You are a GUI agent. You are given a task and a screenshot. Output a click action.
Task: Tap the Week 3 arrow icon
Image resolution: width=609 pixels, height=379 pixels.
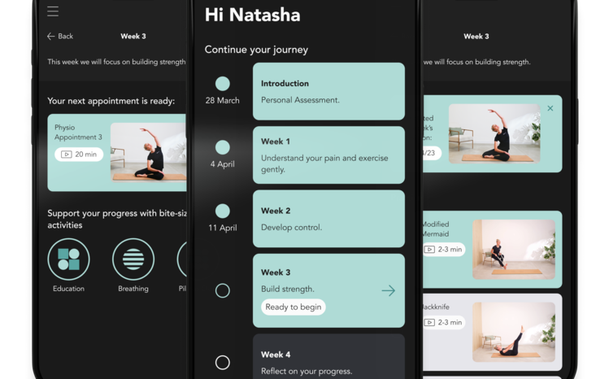[x=388, y=290]
